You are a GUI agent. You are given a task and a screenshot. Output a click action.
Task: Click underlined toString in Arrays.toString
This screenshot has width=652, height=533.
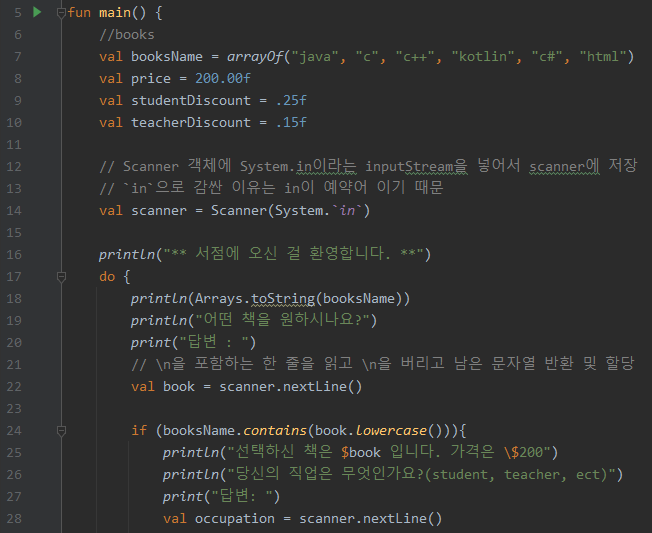click(x=283, y=299)
